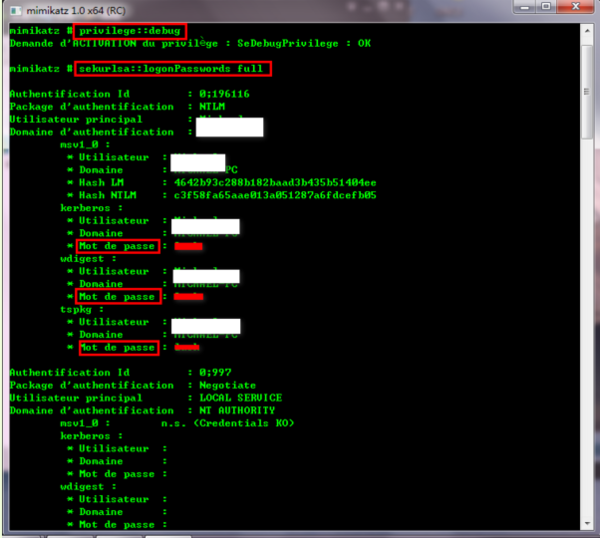Image resolution: width=600 pixels, height=538 pixels.
Task: Click the 'msv1_0 :' heading of first session
Action: pos(85,145)
